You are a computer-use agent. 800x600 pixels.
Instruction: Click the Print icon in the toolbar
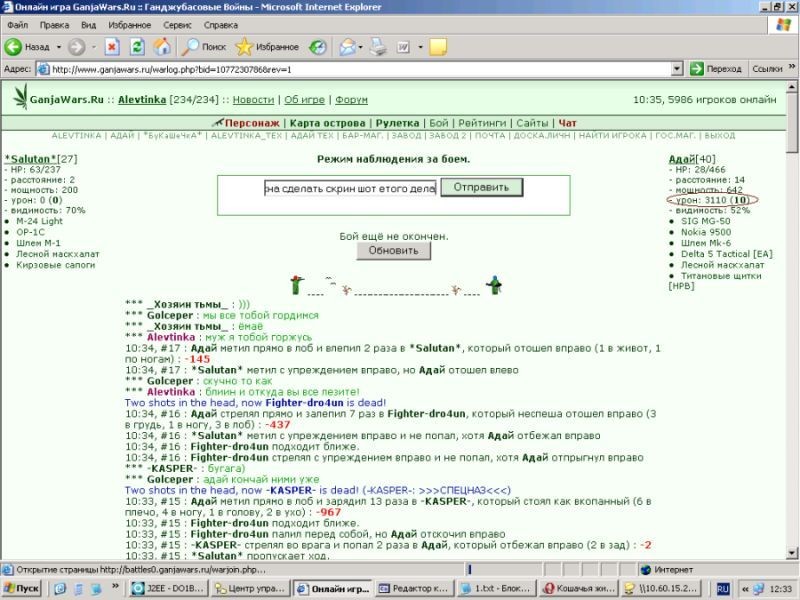click(378, 47)
